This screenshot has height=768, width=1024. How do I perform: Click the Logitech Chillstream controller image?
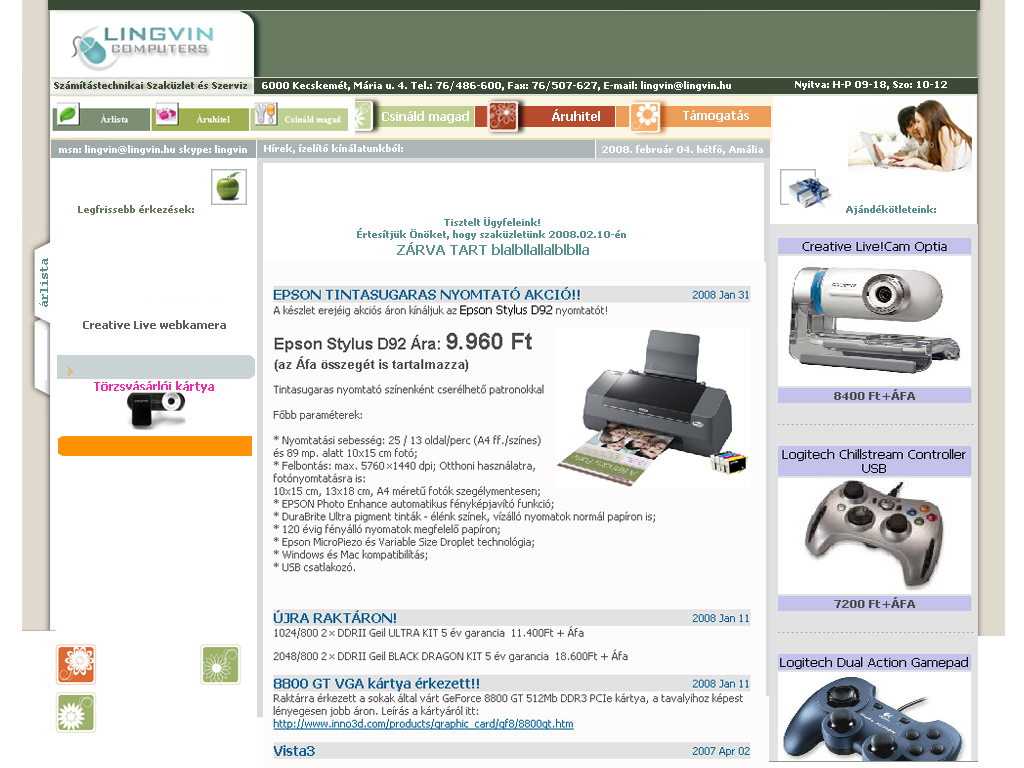coord(874,534)
